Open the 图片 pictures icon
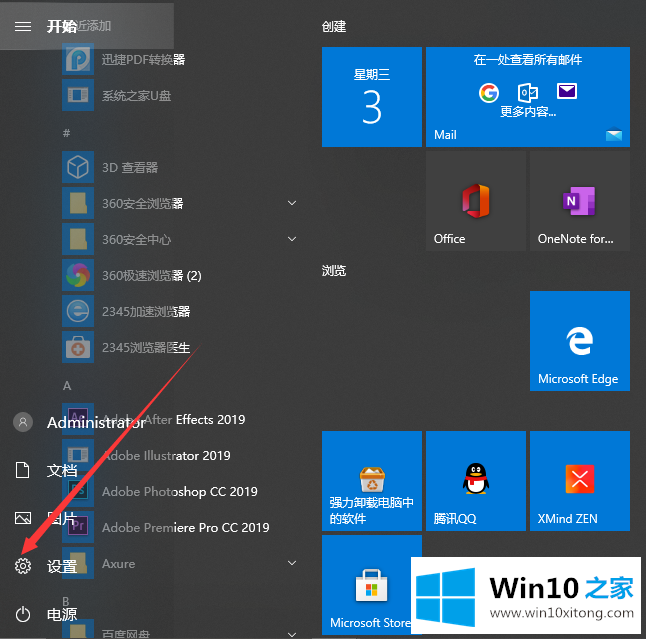 [x=23, y=518]
